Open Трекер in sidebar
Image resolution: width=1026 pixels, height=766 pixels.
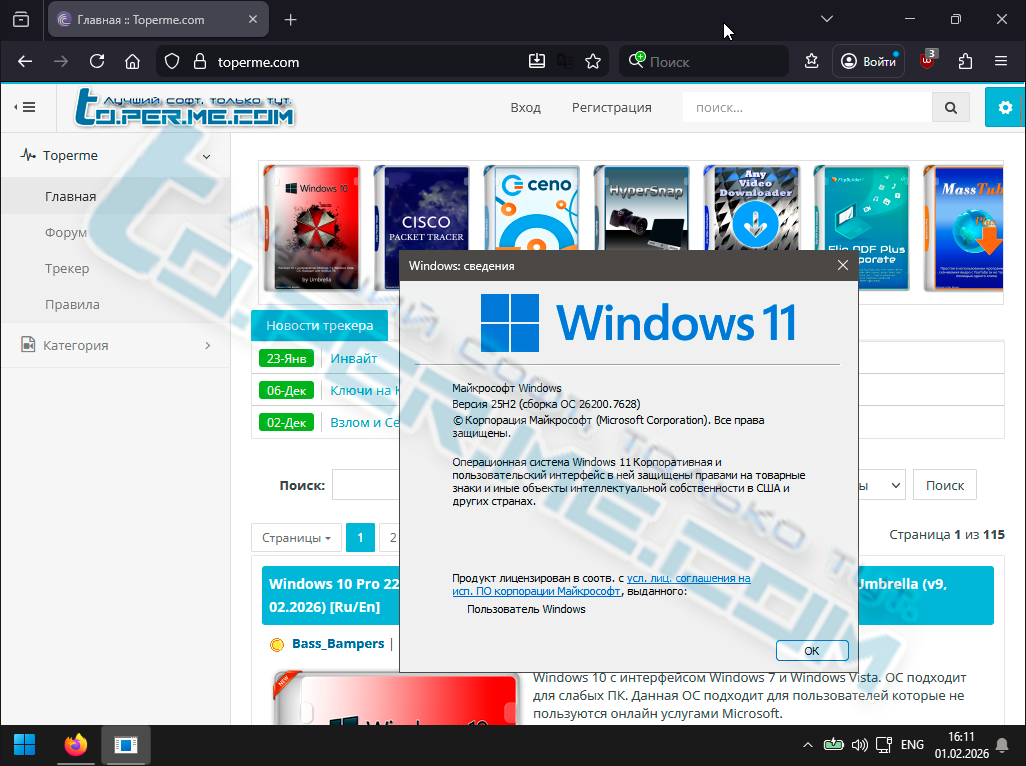pyautogui.click(x=67, y=268)
